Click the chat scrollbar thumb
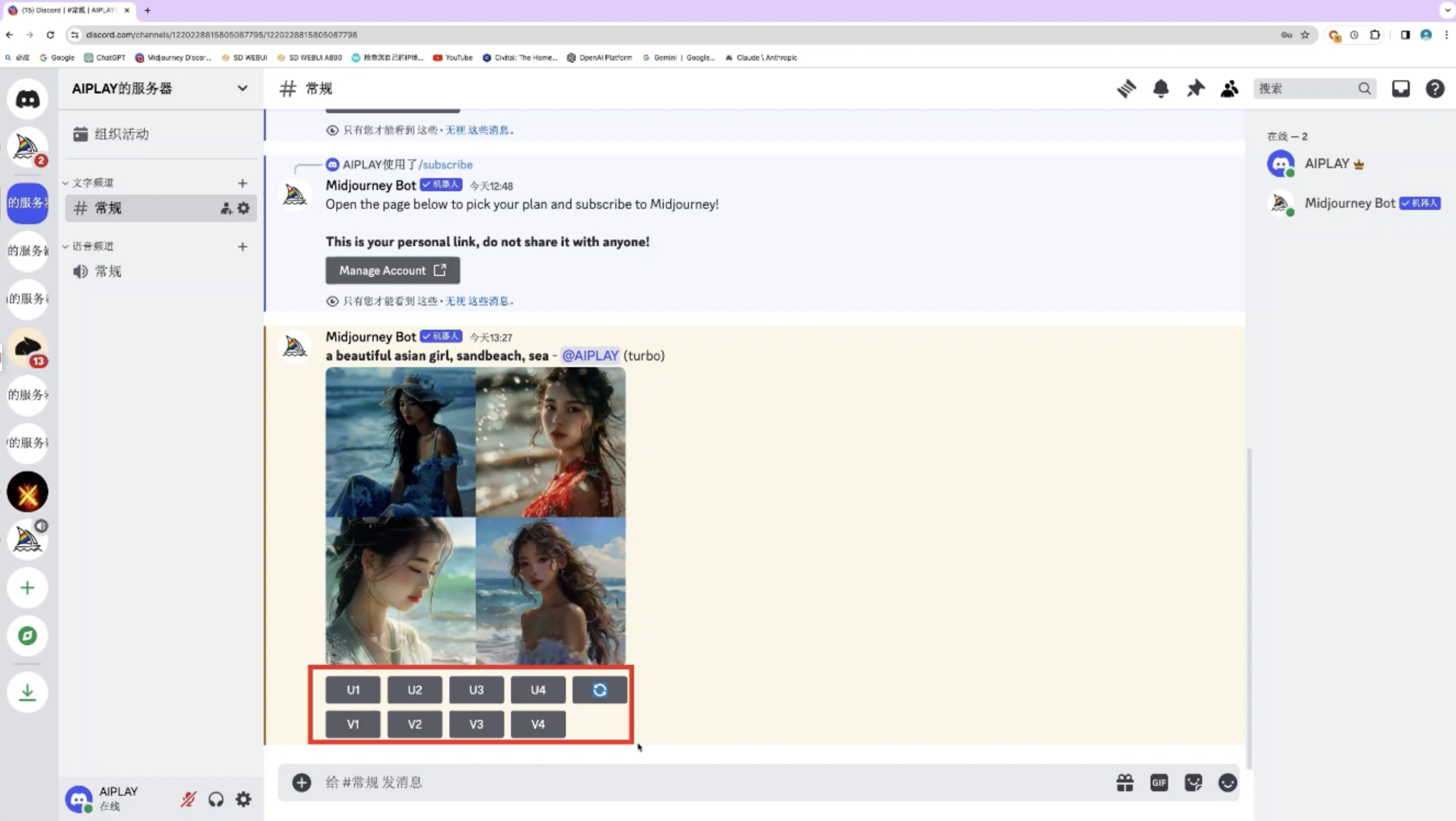The height and width of the screenshot is (821, 1456). tap(1248, 608)
